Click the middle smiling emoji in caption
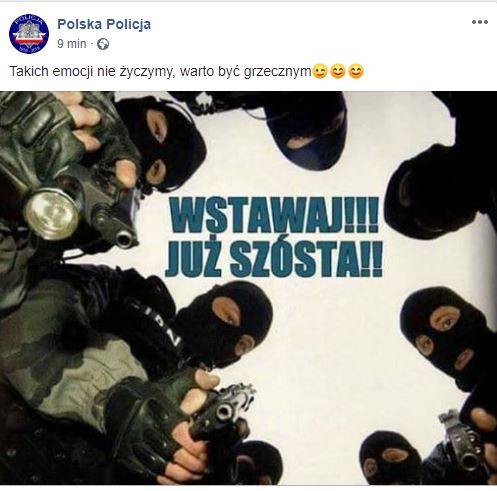 tap(338, 72)
